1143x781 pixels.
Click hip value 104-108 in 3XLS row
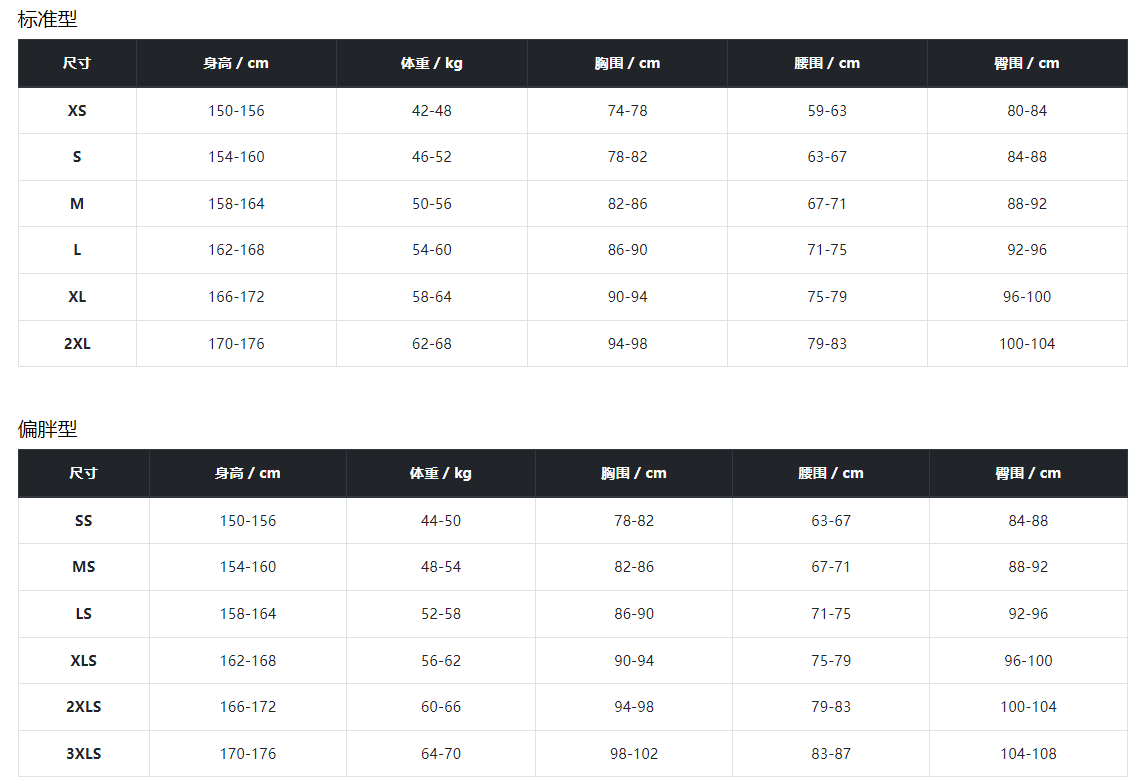(1028, 754)
